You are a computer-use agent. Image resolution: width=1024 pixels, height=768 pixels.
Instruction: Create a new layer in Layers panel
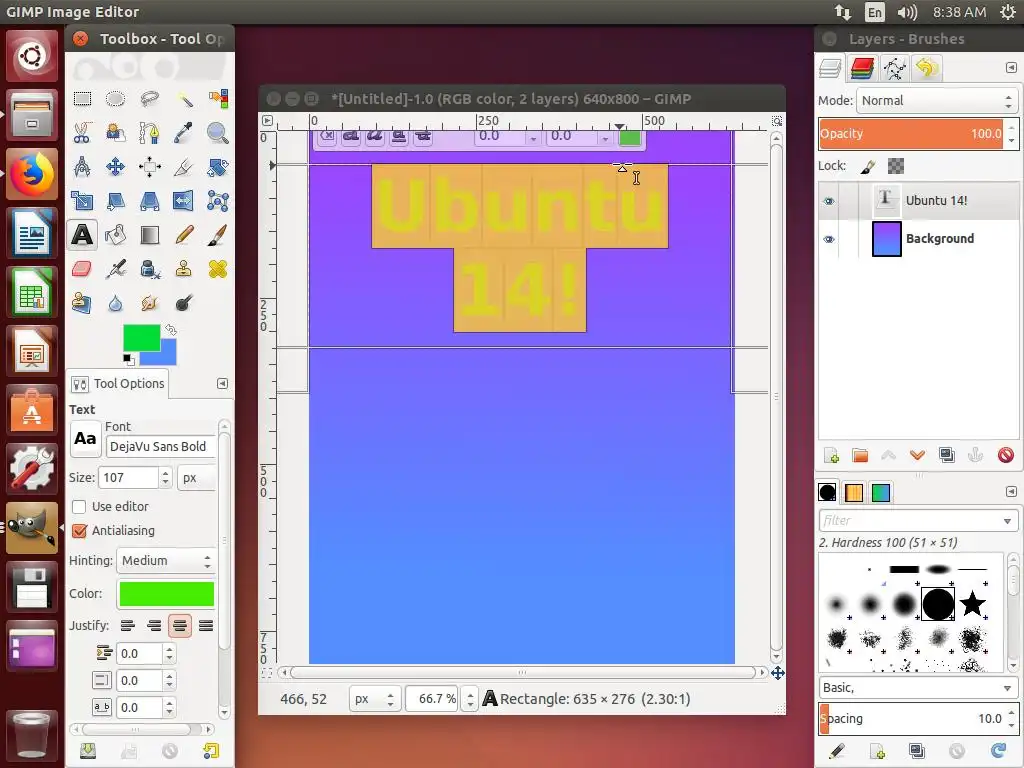[x=831, y=455]
